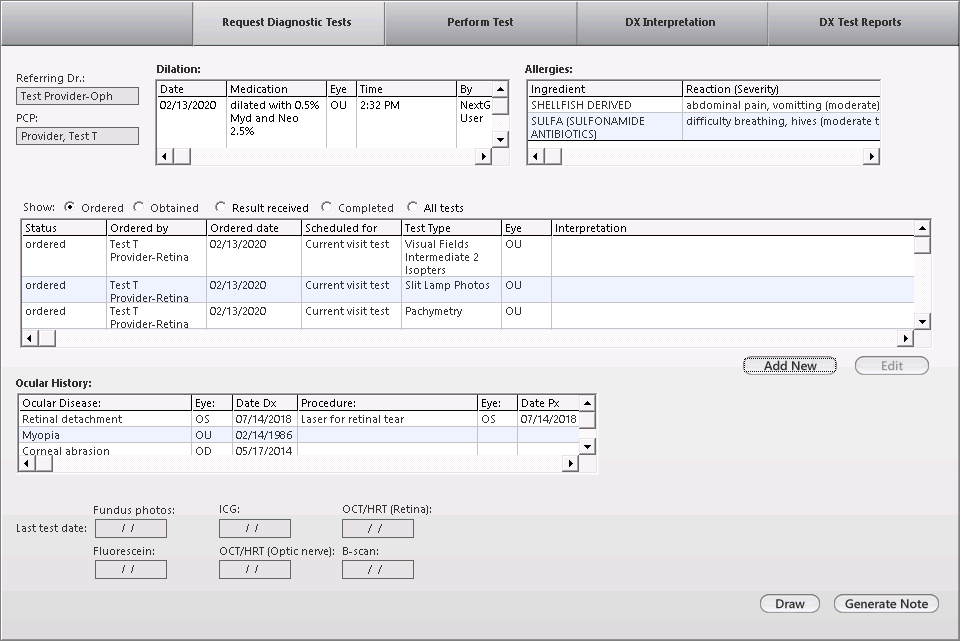
Task: Select the SULFA (SULFONAMIDE ANTIBIOTICS) allergy row
Action: [703, 127]
